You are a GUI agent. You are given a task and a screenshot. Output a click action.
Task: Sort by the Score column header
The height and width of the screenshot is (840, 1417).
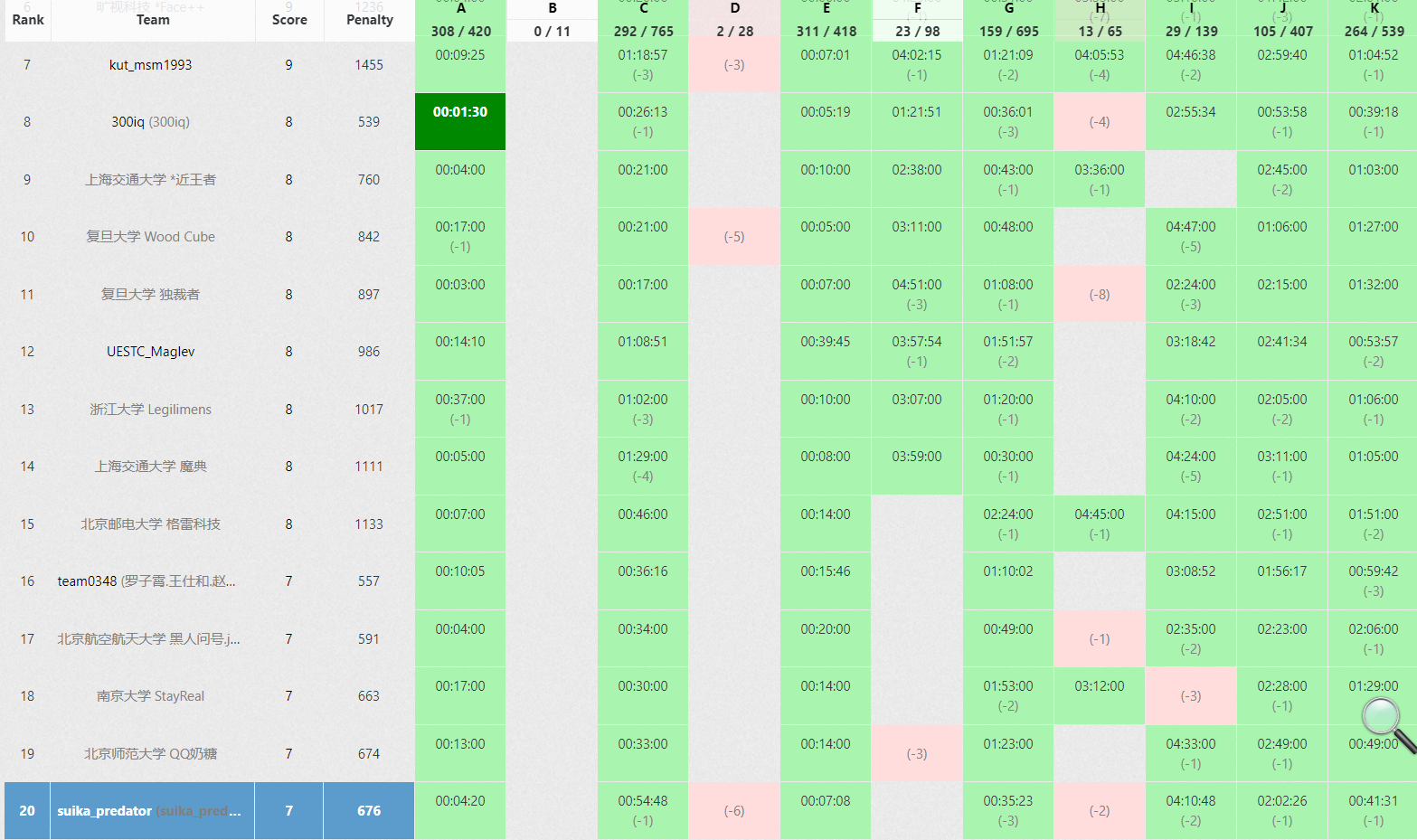click(x=289, y=20)
